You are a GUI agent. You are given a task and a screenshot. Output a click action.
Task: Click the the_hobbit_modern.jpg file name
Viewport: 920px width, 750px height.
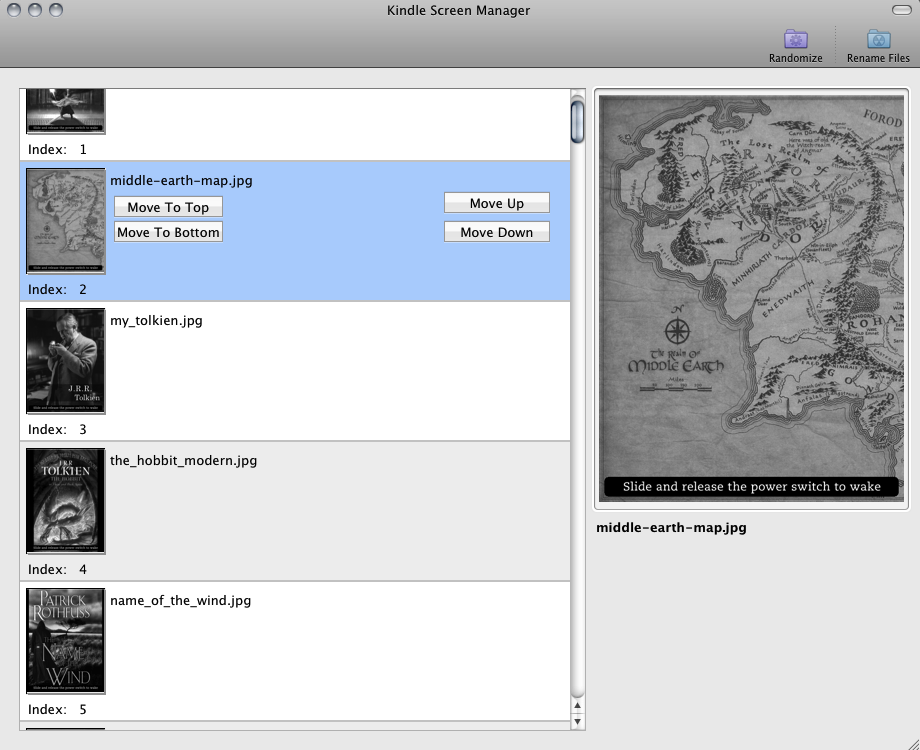pos(184,461)
